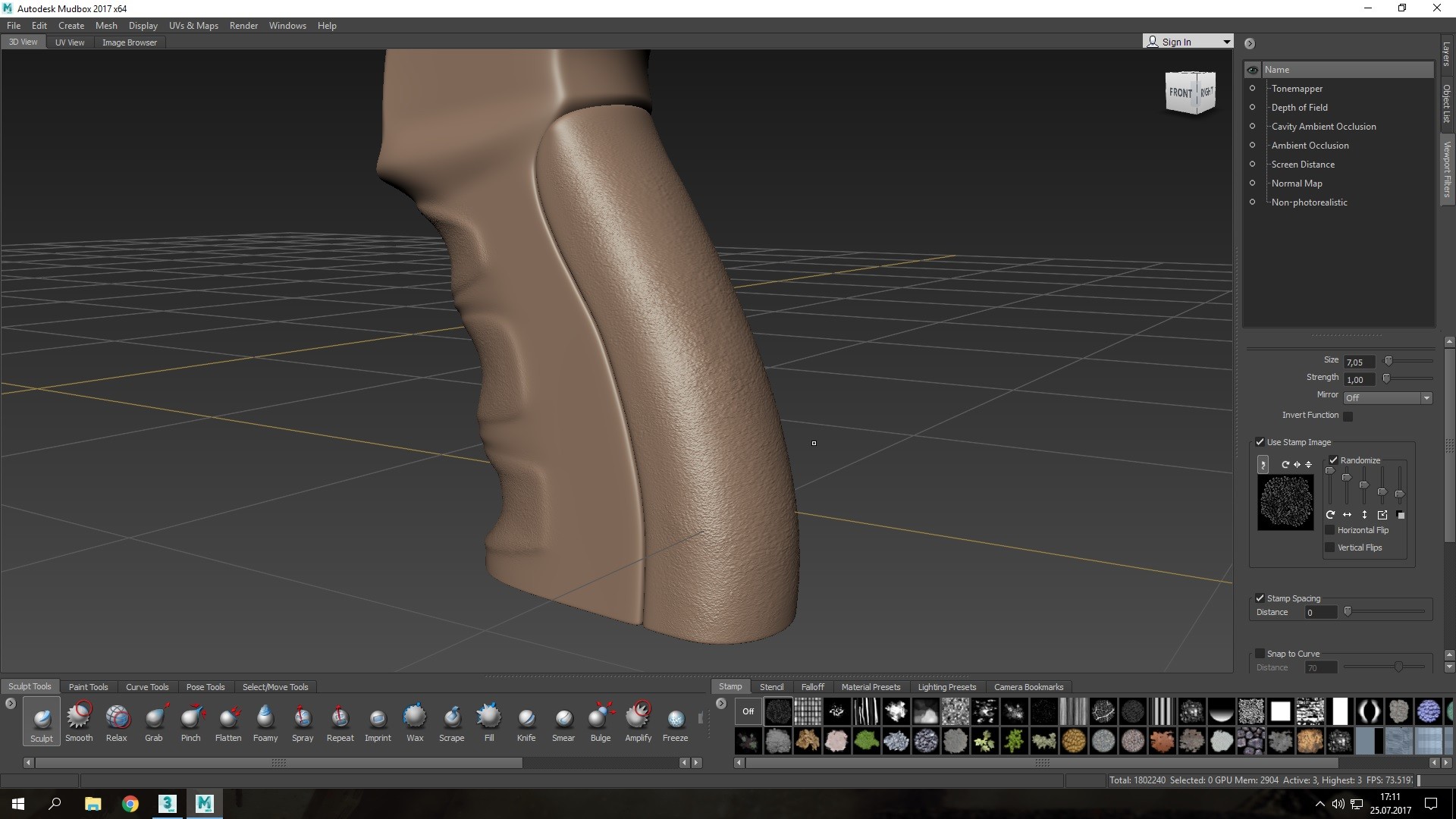Click stamp tray scroll left arrow

[739, 763]
